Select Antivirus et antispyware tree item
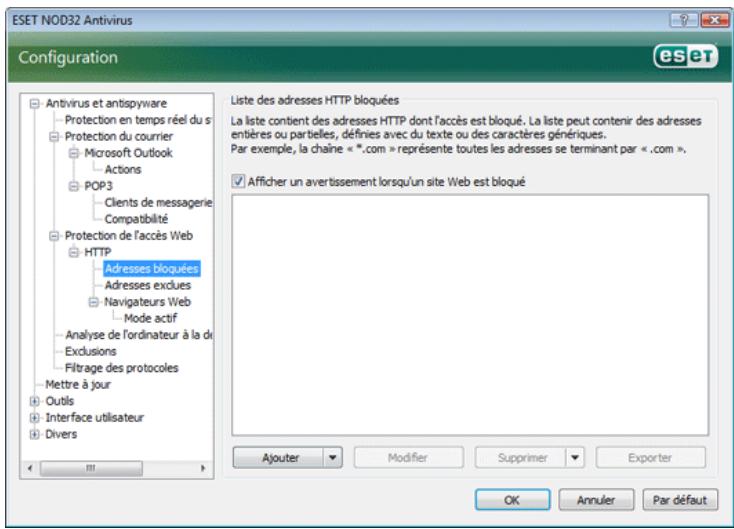This screenshot has height=529, width=734. pyautogui.click(x=106, y=103)
